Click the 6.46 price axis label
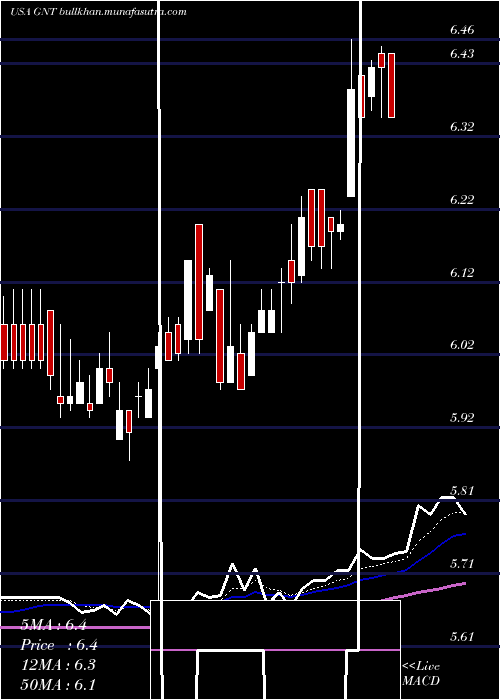Viewport: 500px width, 700px height. click(x=462, y=30)
